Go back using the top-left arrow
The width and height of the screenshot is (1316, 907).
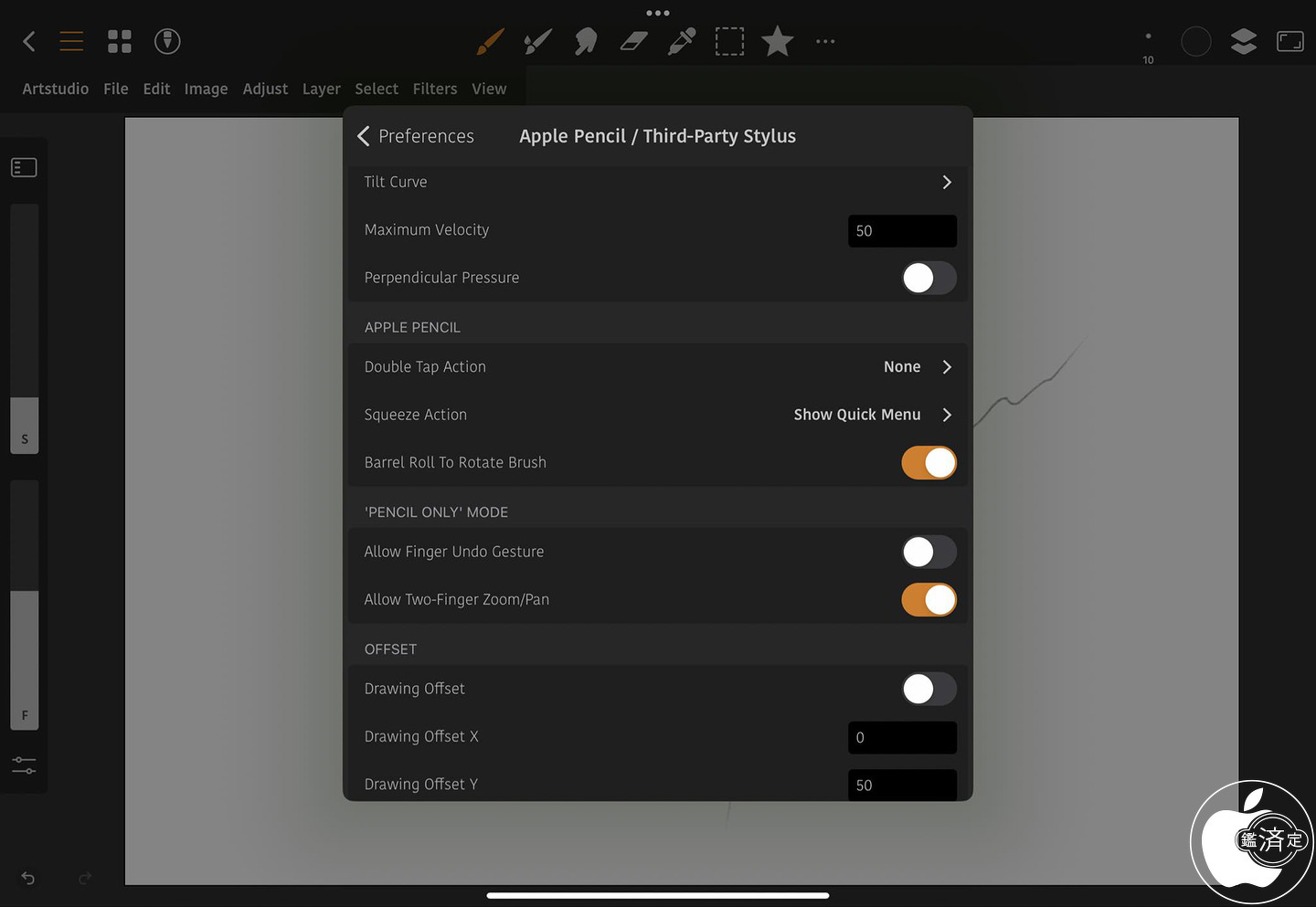(x=28, y=41)
